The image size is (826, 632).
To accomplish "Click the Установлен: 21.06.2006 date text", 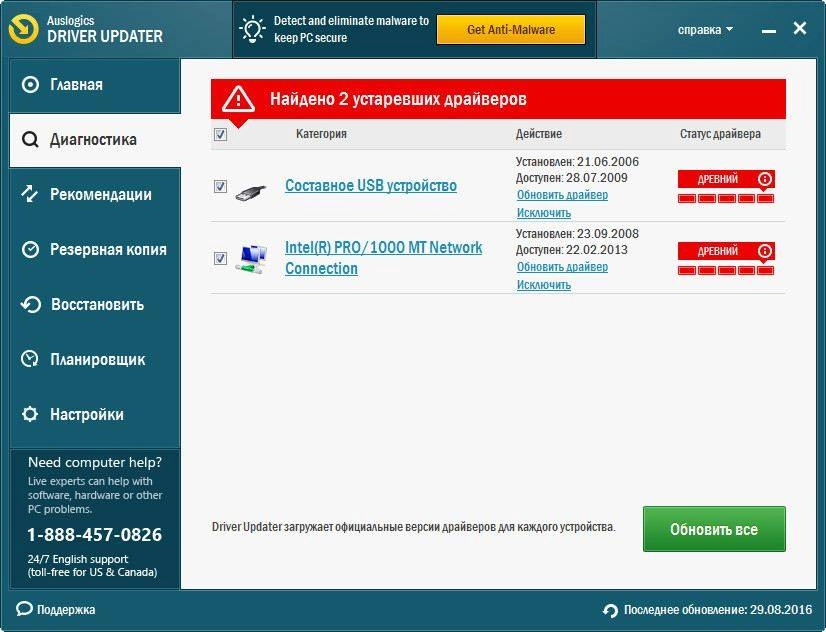I will (577, 162).
